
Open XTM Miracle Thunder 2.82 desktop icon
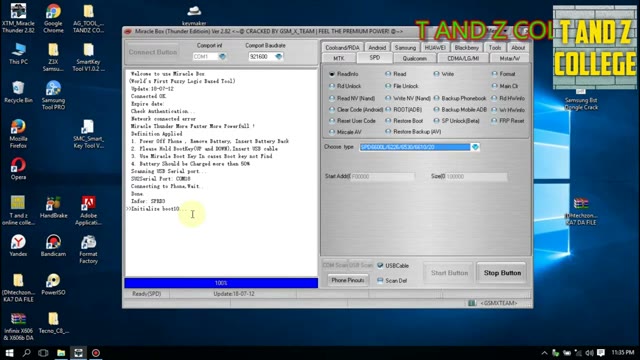click(18, 18)
